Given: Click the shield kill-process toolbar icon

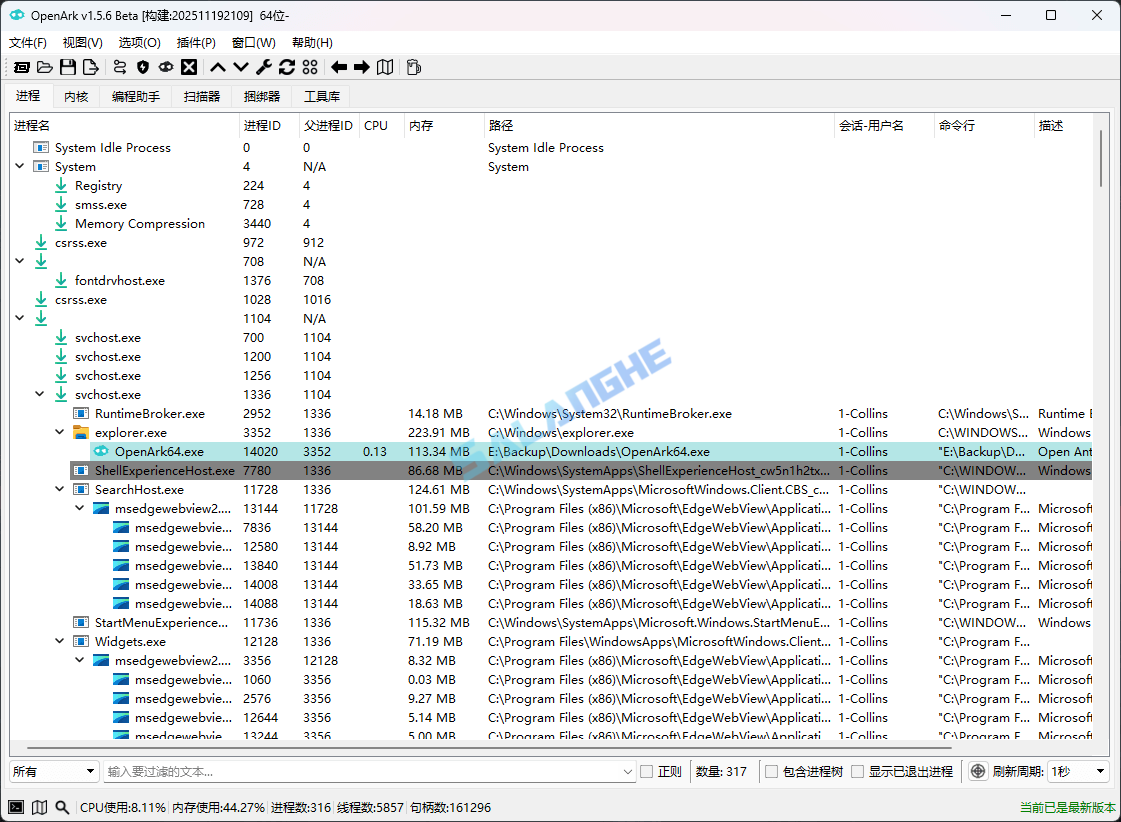Looking at the screenshot, I should (143, 67).
